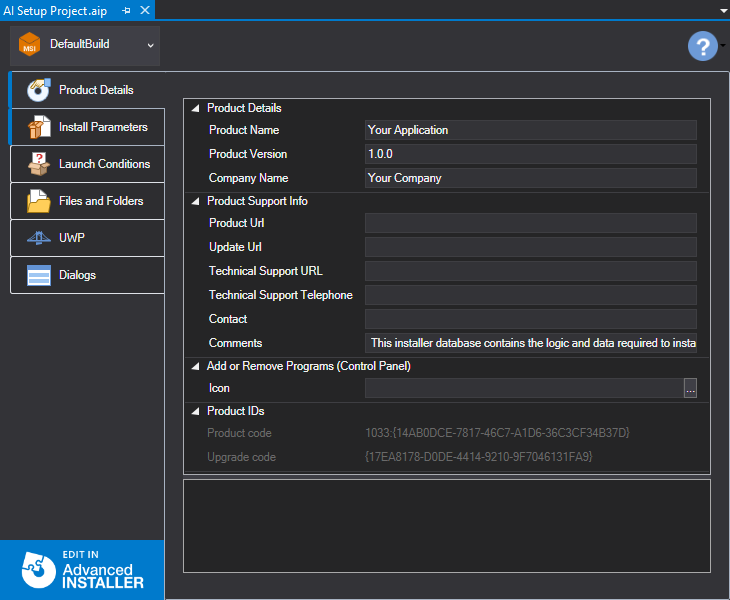Click the Dialogs window icon
The width and height of the screenshot is (730, 600).
38,275
